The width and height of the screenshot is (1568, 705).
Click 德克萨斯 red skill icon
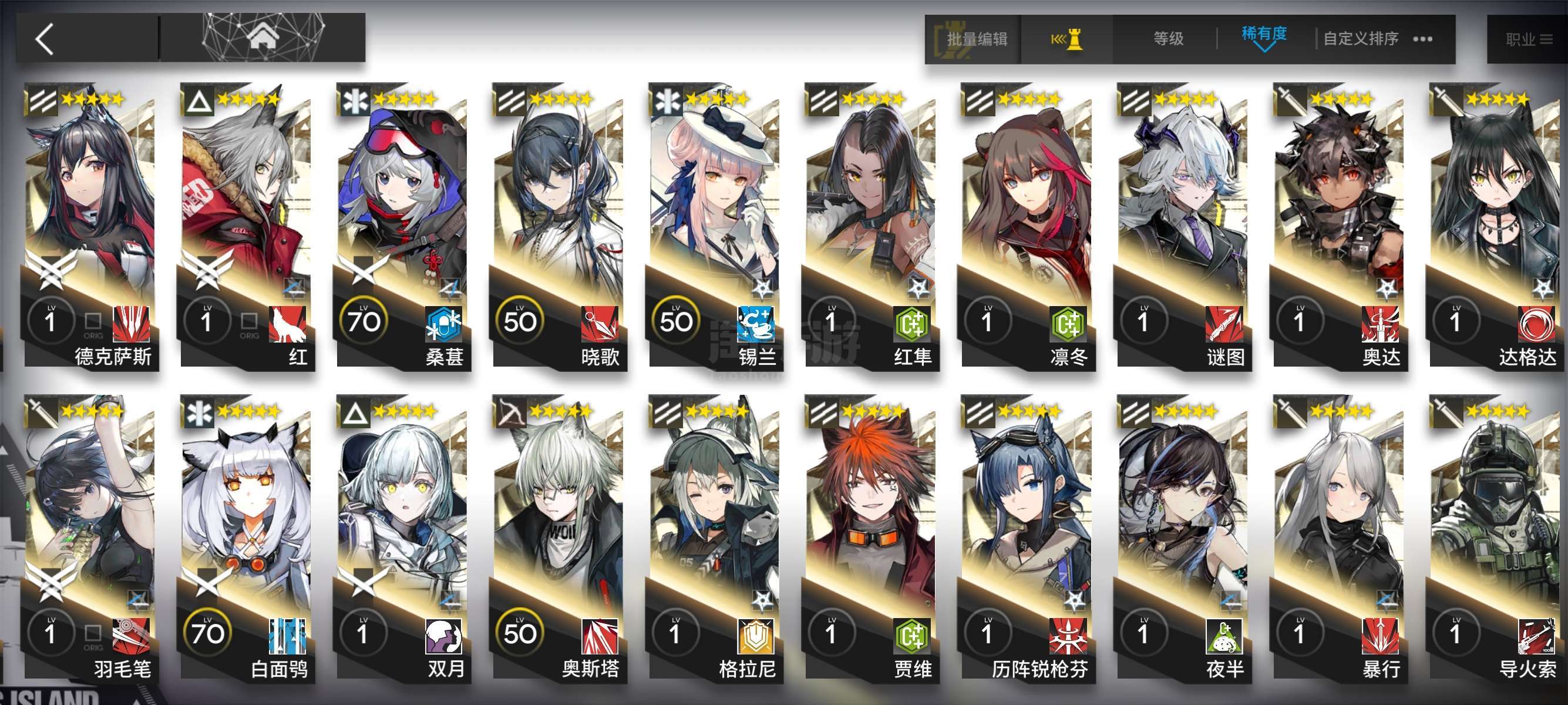click(x=132, y=324)
